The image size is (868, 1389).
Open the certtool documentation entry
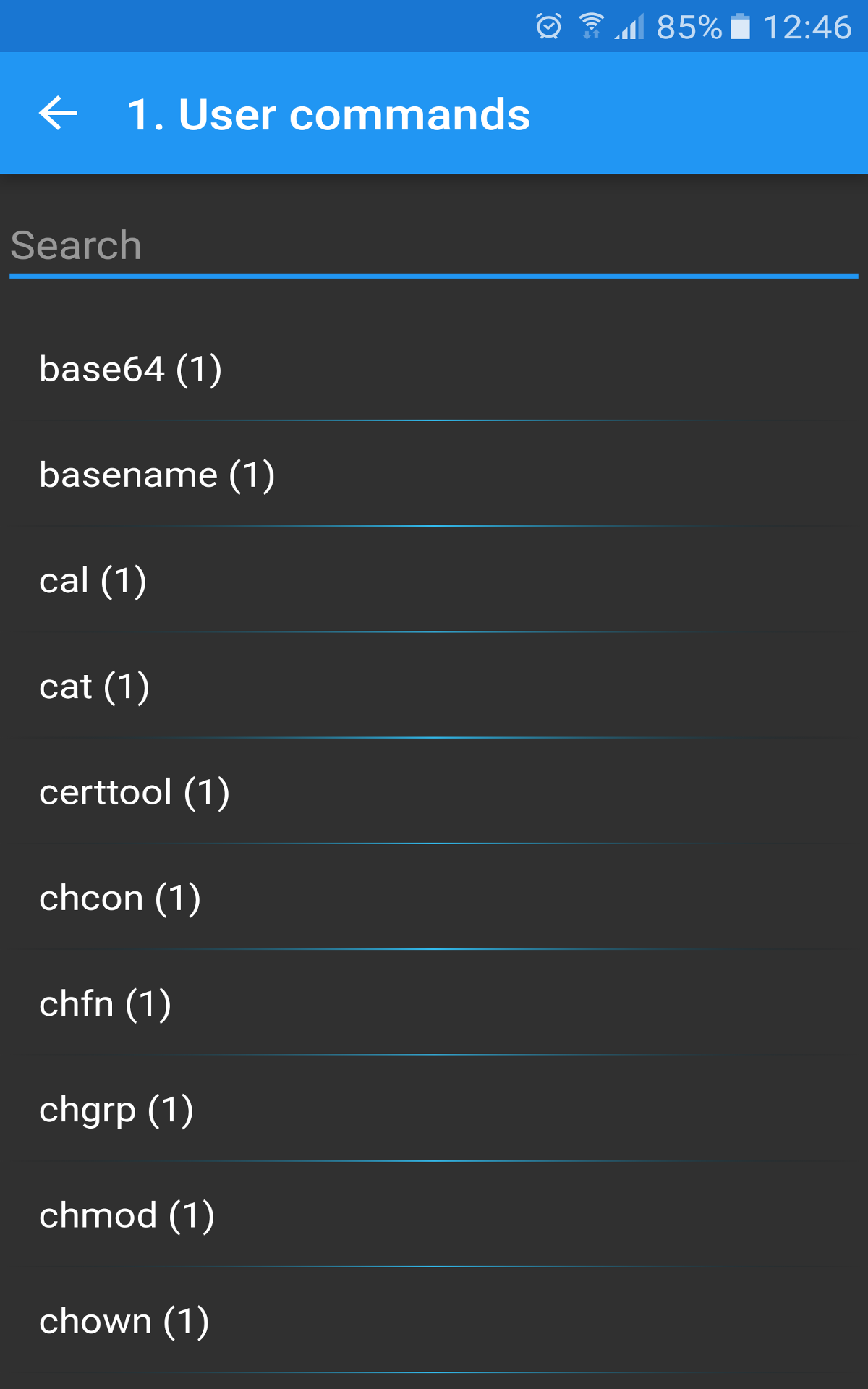135,791
